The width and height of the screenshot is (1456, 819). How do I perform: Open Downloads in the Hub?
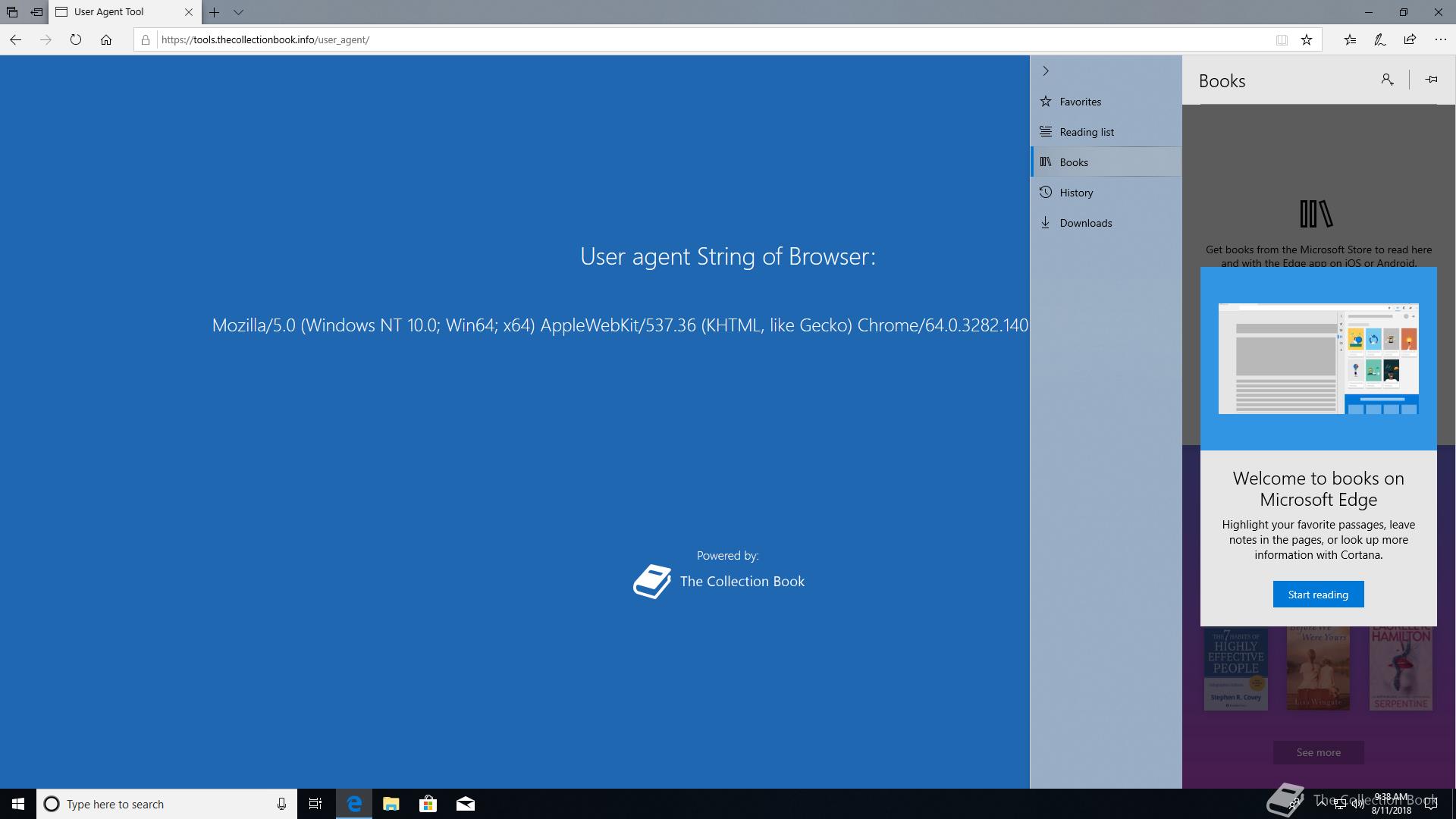[x=1106, y=223]
